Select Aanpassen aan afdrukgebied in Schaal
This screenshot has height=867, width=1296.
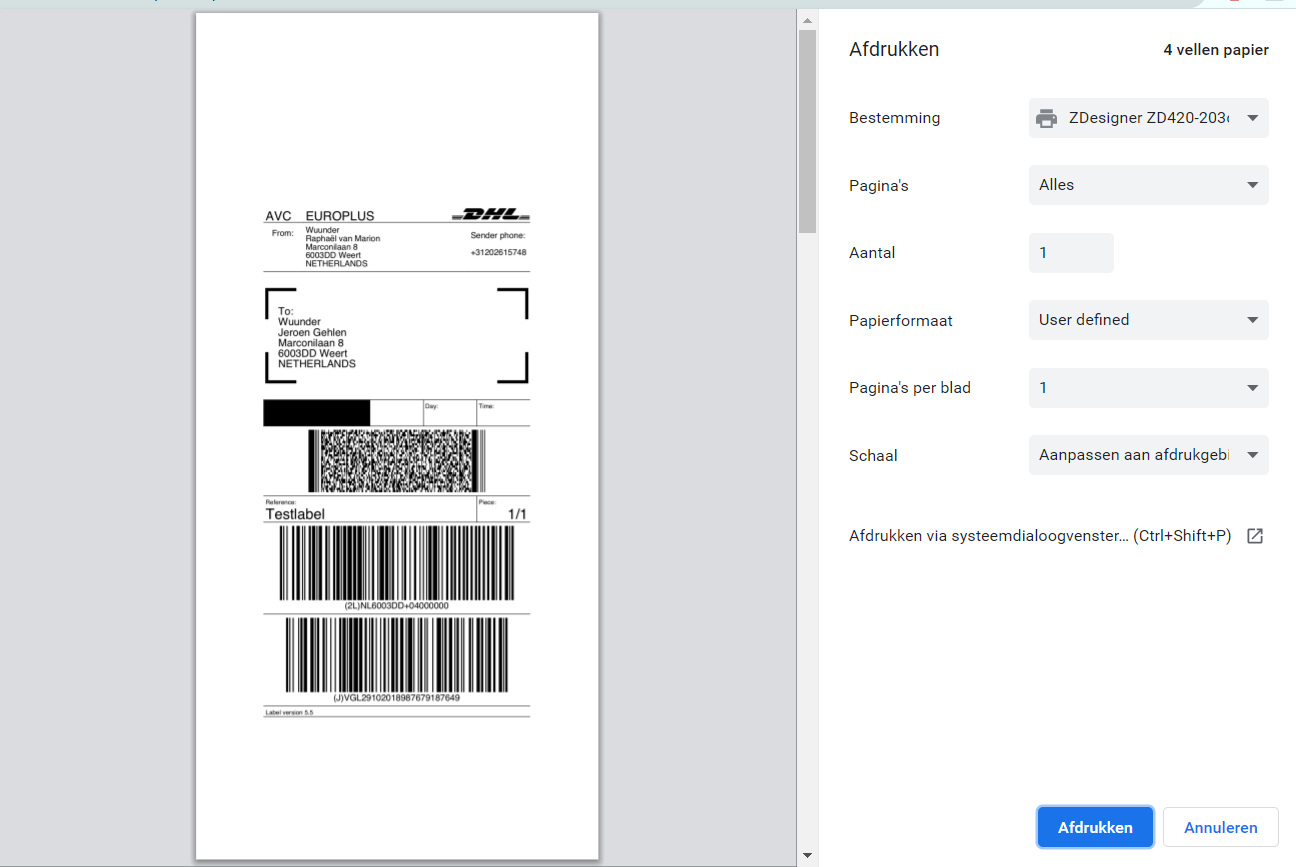tap(1148, 455)
